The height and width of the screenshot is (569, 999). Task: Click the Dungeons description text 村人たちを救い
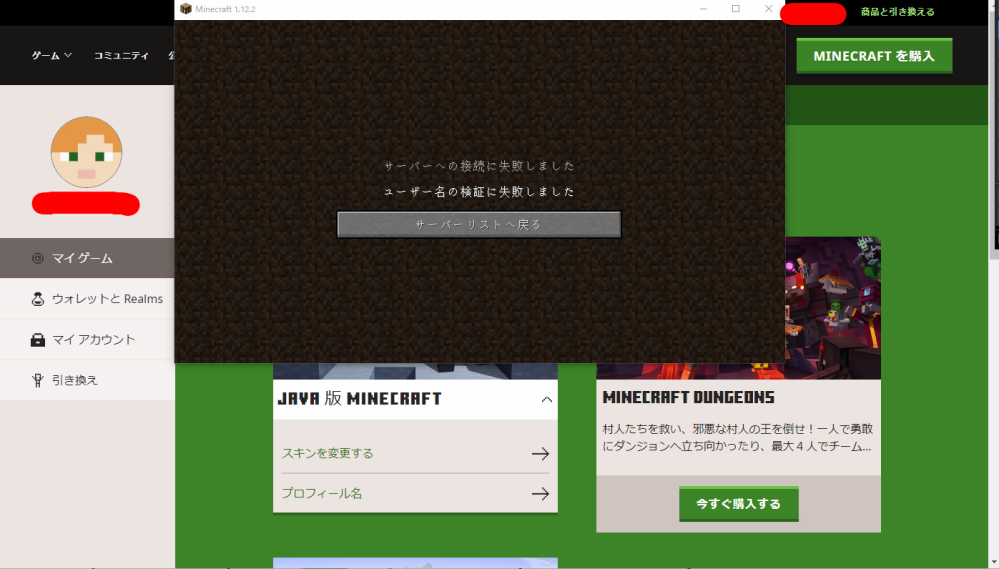(x=737, y=438)
